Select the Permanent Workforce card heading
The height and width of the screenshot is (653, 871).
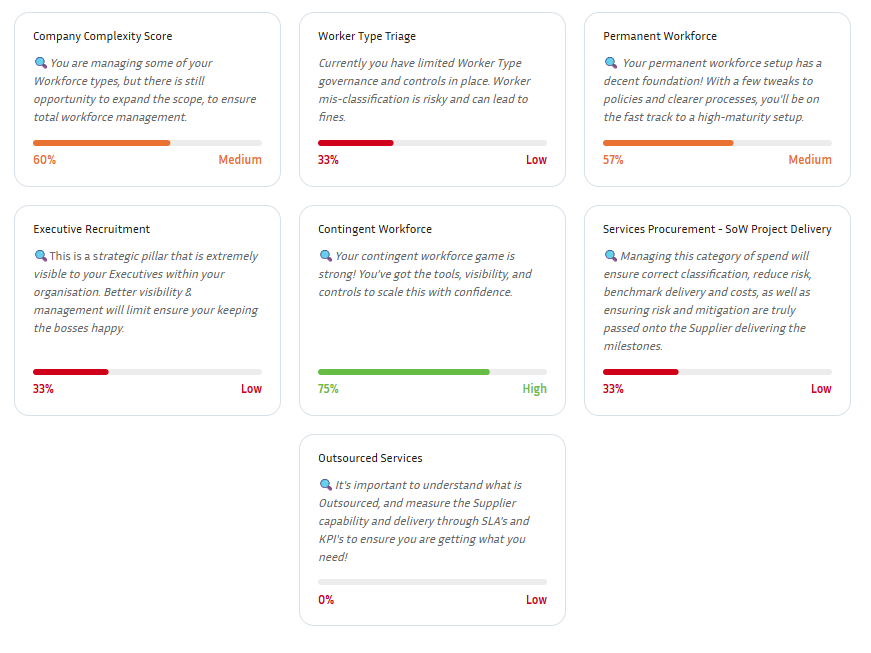coord(660,36)
